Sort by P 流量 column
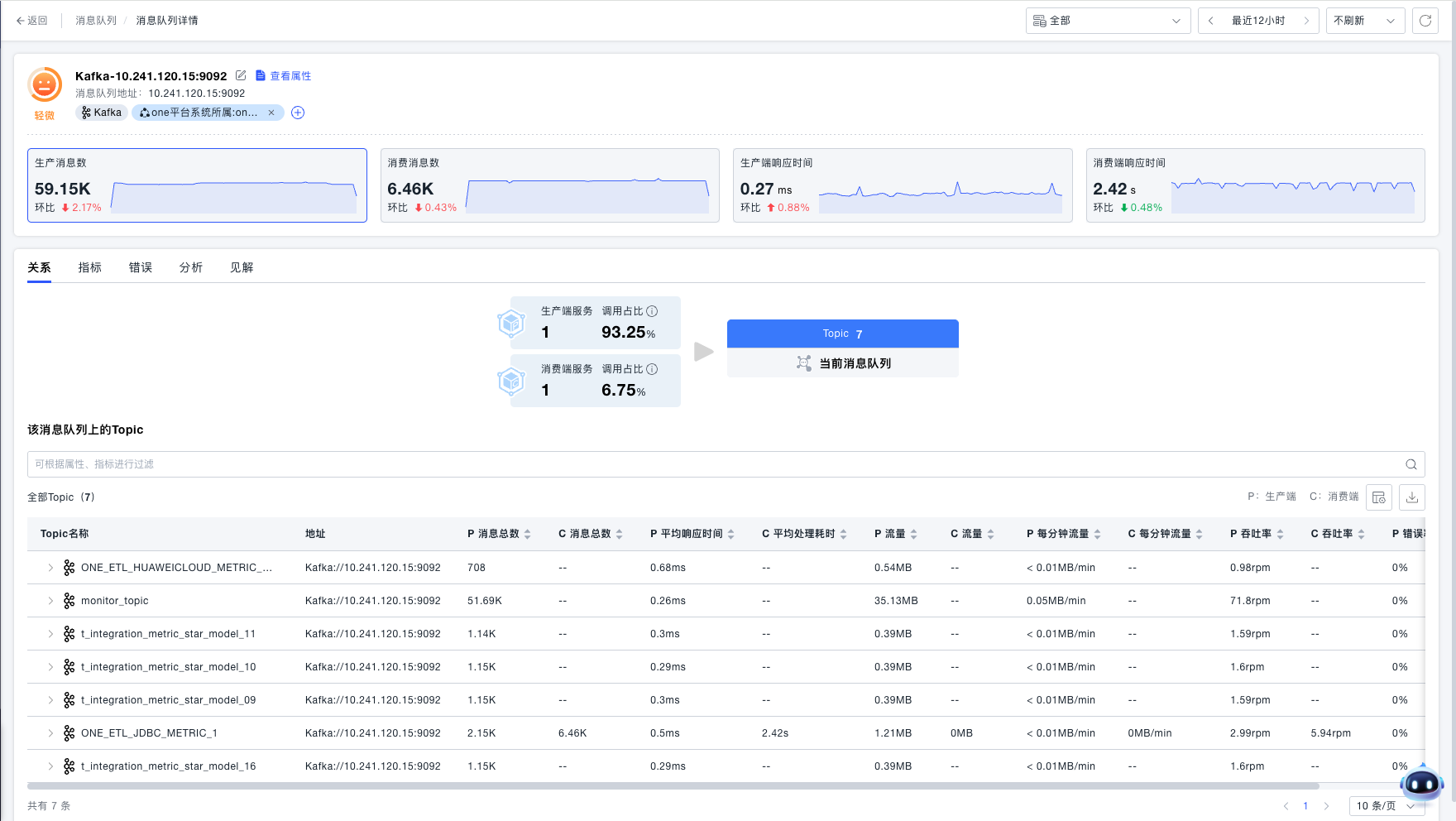This screenshot has height=821, width=1456. (913, 534)
